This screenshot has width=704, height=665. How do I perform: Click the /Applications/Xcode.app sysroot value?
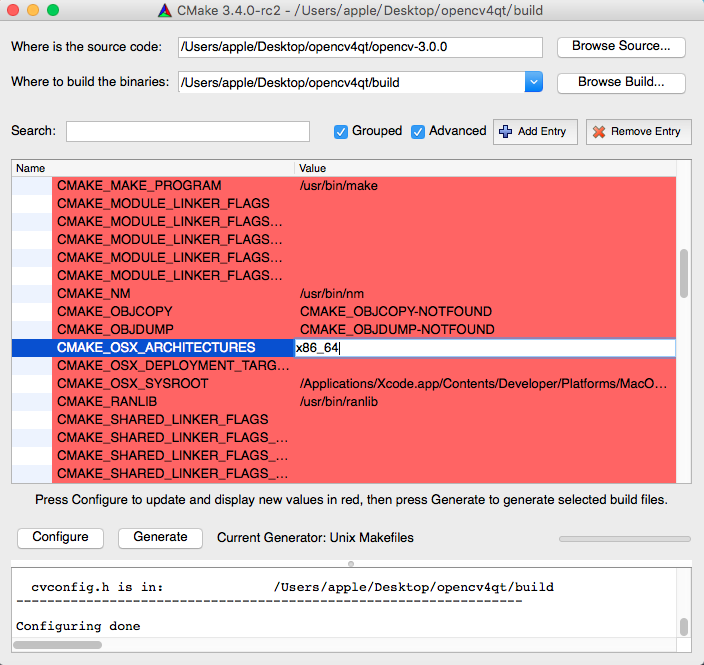[x=484, y=383]
